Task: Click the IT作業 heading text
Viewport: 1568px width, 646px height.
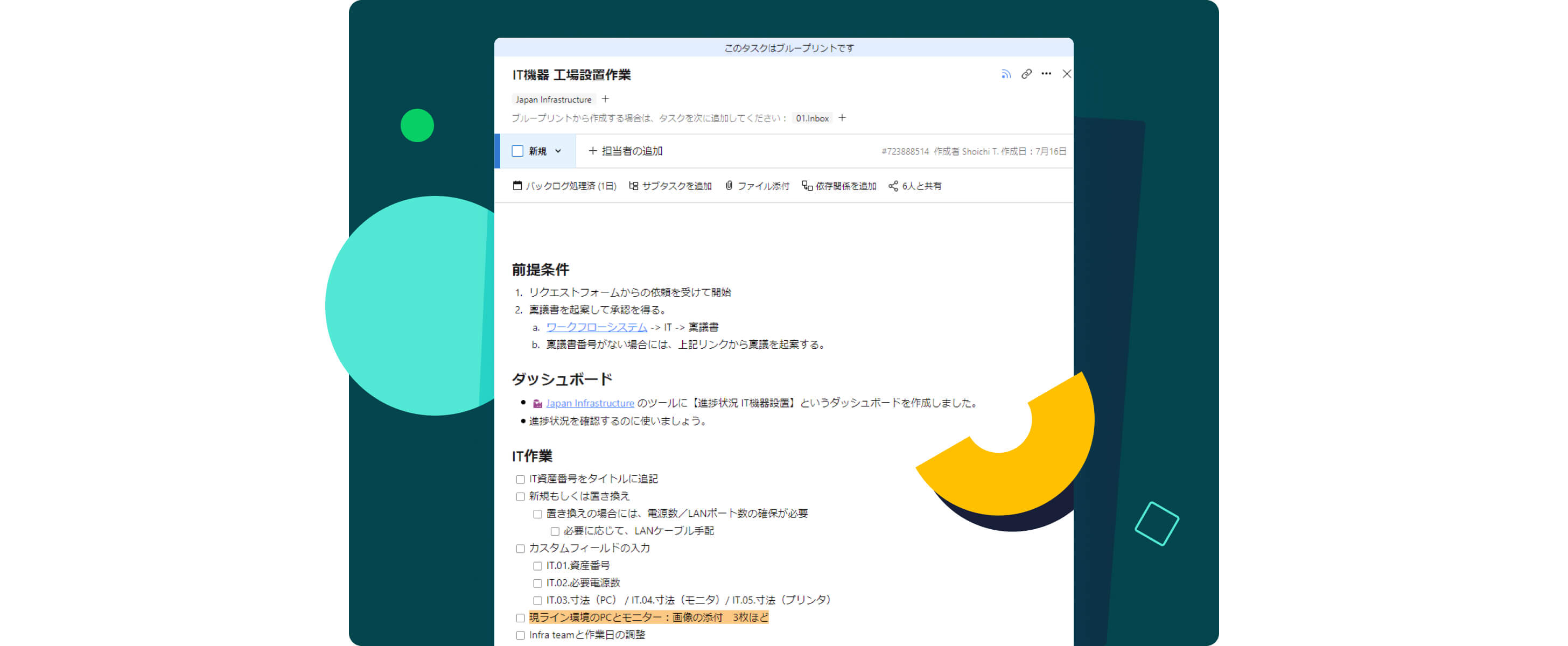Action: click(x=532, y=456)
